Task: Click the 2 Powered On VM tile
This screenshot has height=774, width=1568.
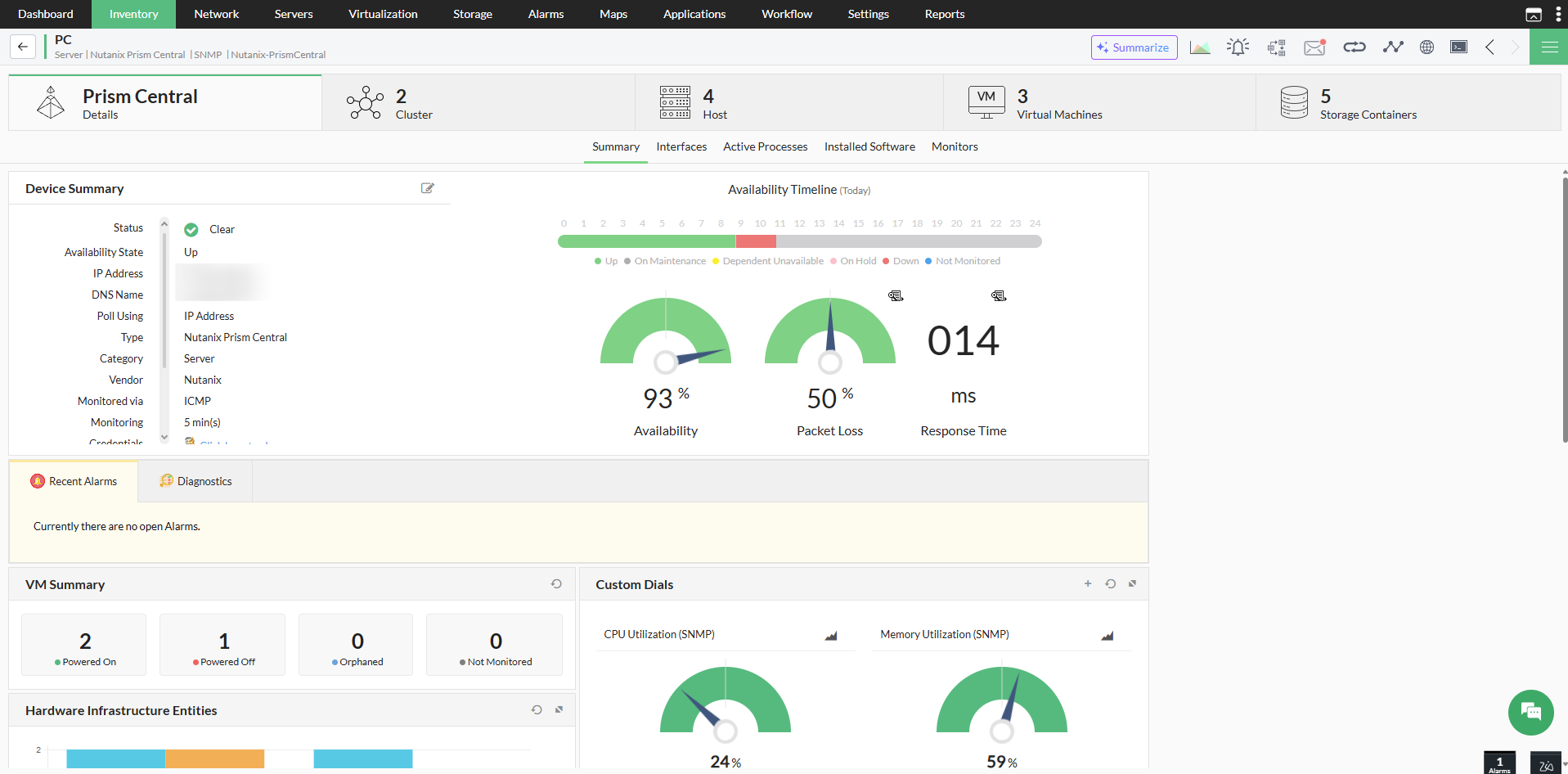Action: pyautogui.click(x=84, y=646)
